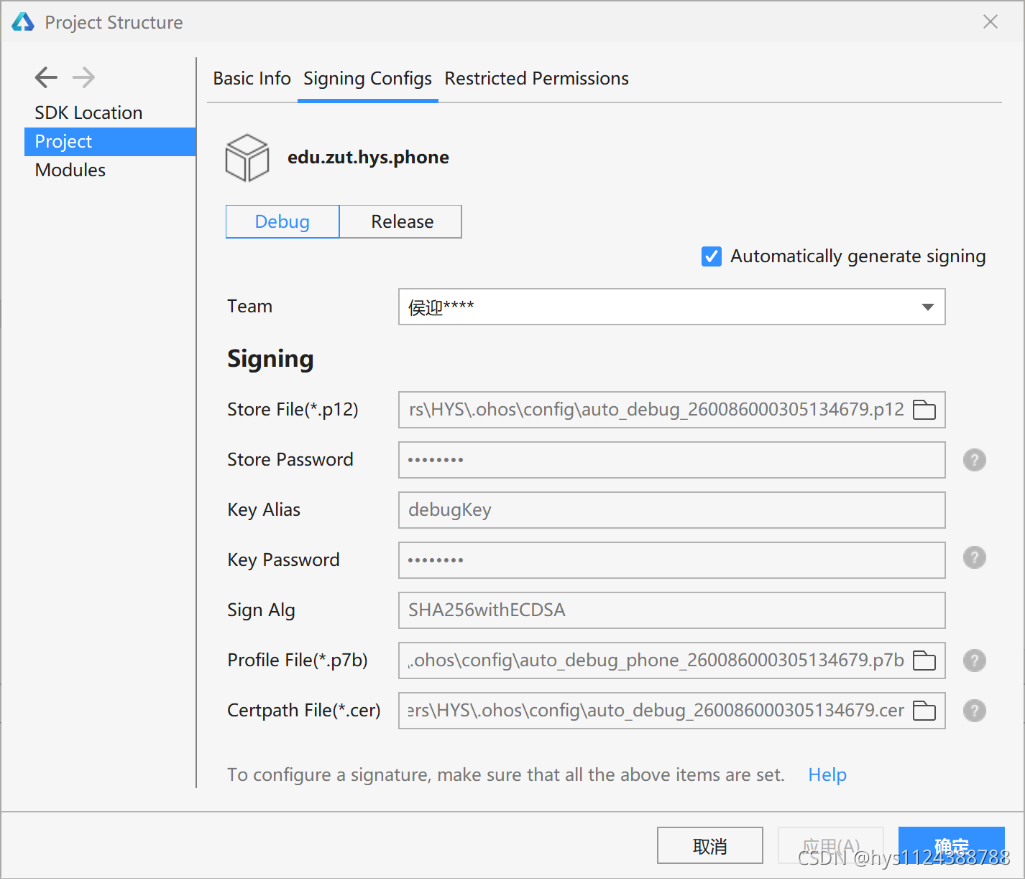The height and width of the screenshot is (879, 1025).
Task: Open help icon next to Profile File
Action: (x=974, y=660)
